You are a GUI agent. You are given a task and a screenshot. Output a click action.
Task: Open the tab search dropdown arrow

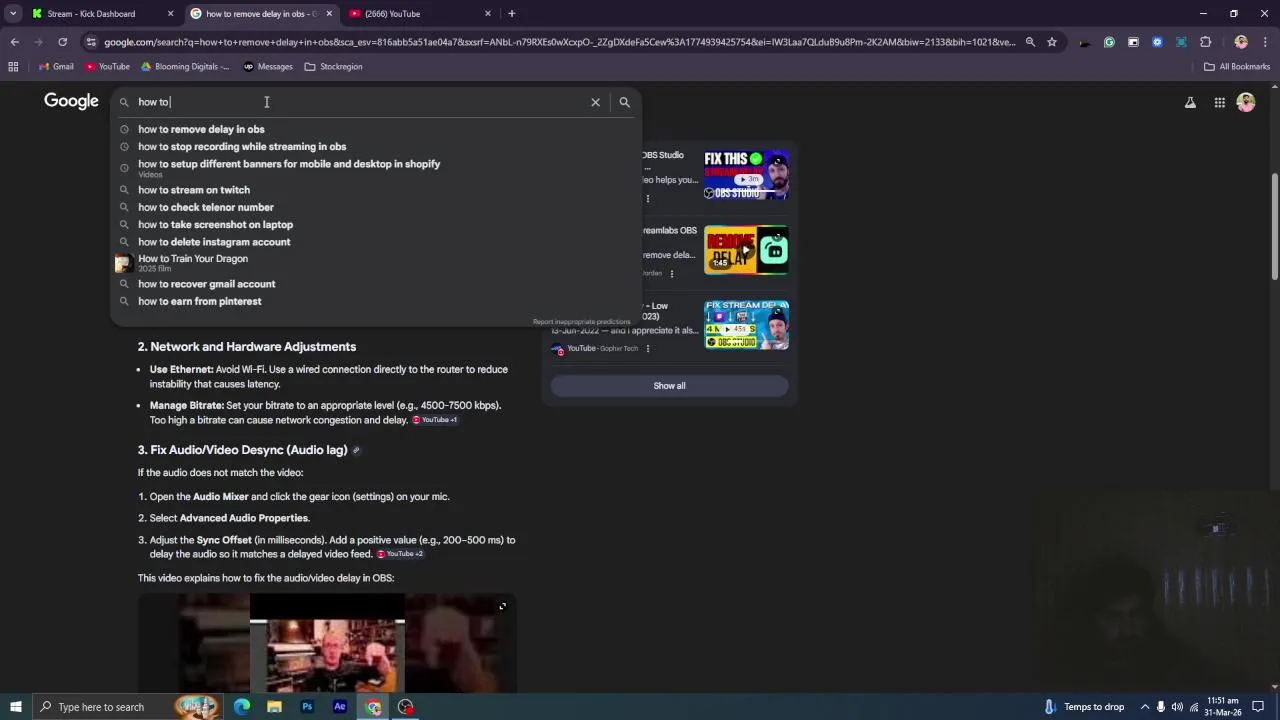(x=14, y=14)
